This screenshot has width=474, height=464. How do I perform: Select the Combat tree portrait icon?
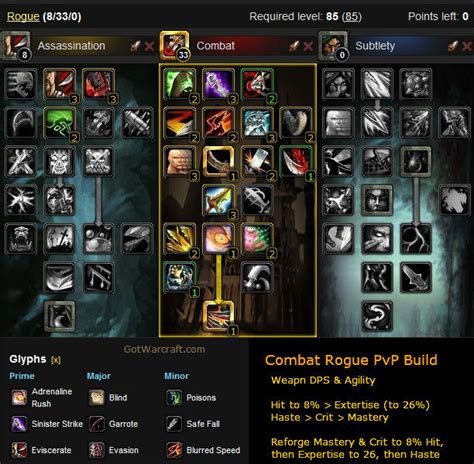(174, 45)
